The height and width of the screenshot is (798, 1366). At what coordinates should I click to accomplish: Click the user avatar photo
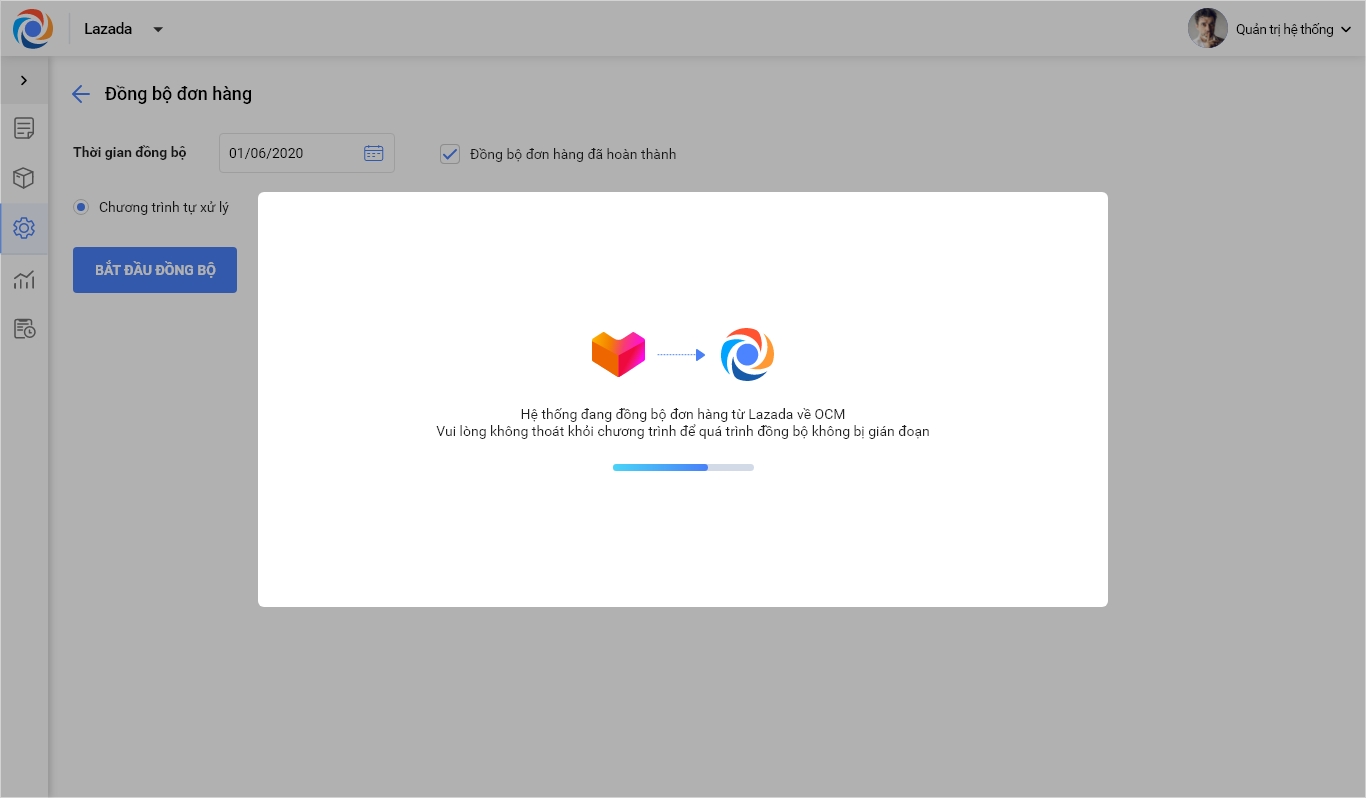point(1207,29)
